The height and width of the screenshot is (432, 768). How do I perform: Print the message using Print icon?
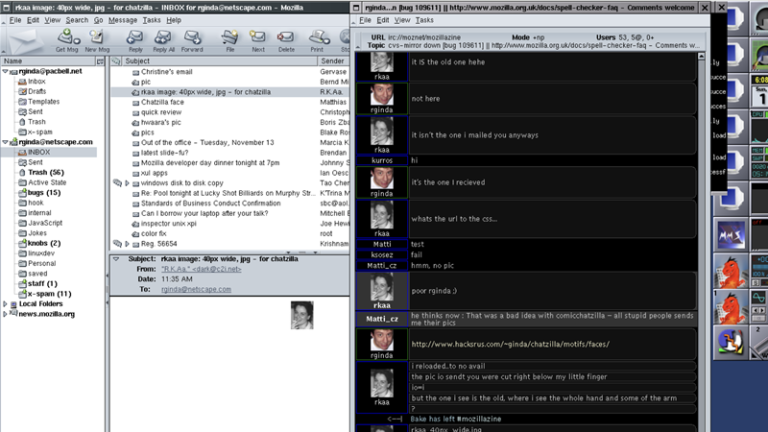click(317, 38)
